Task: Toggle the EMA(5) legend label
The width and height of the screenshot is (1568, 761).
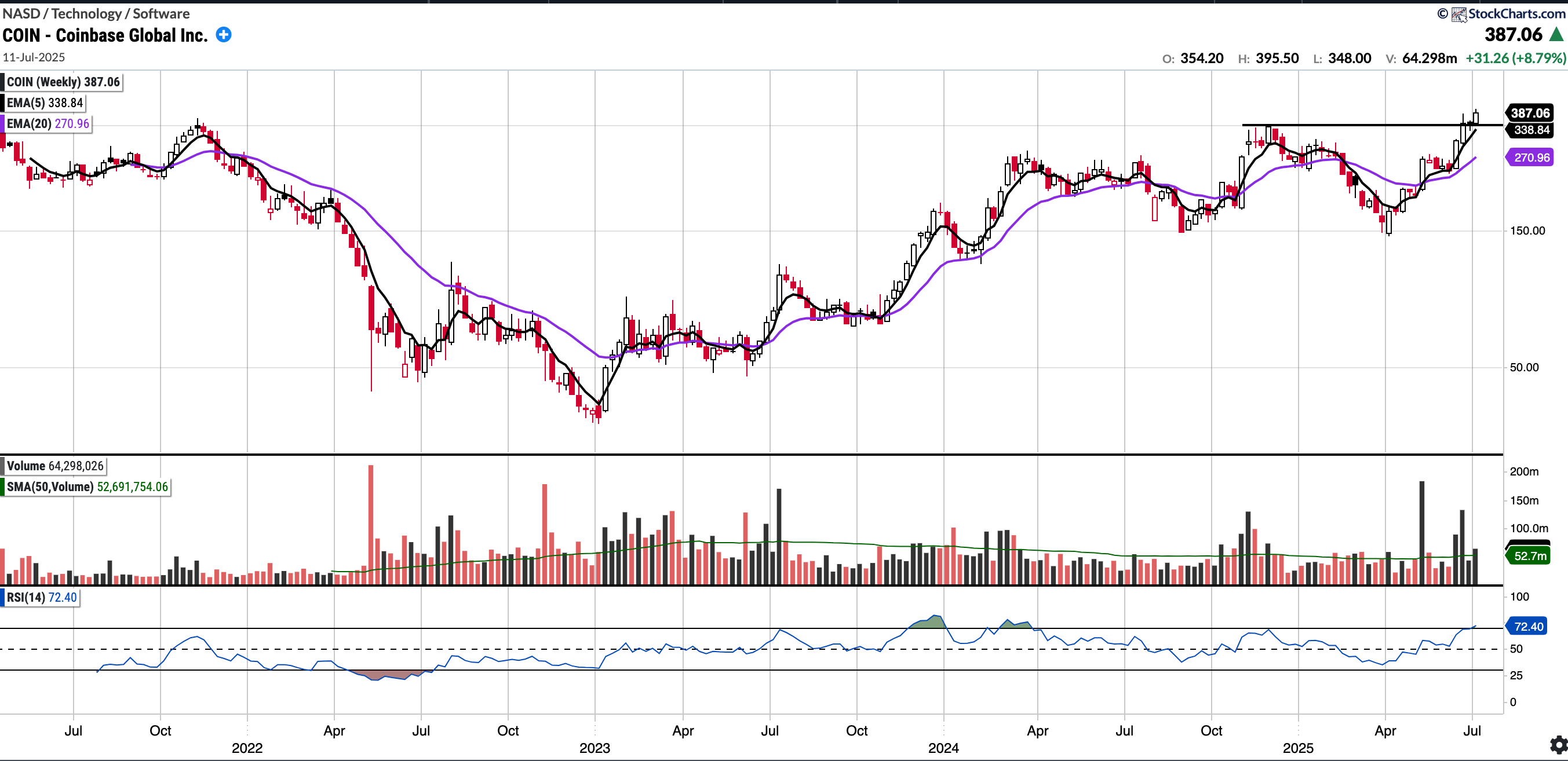Action: pyautogui.click(x=45, y=103)
